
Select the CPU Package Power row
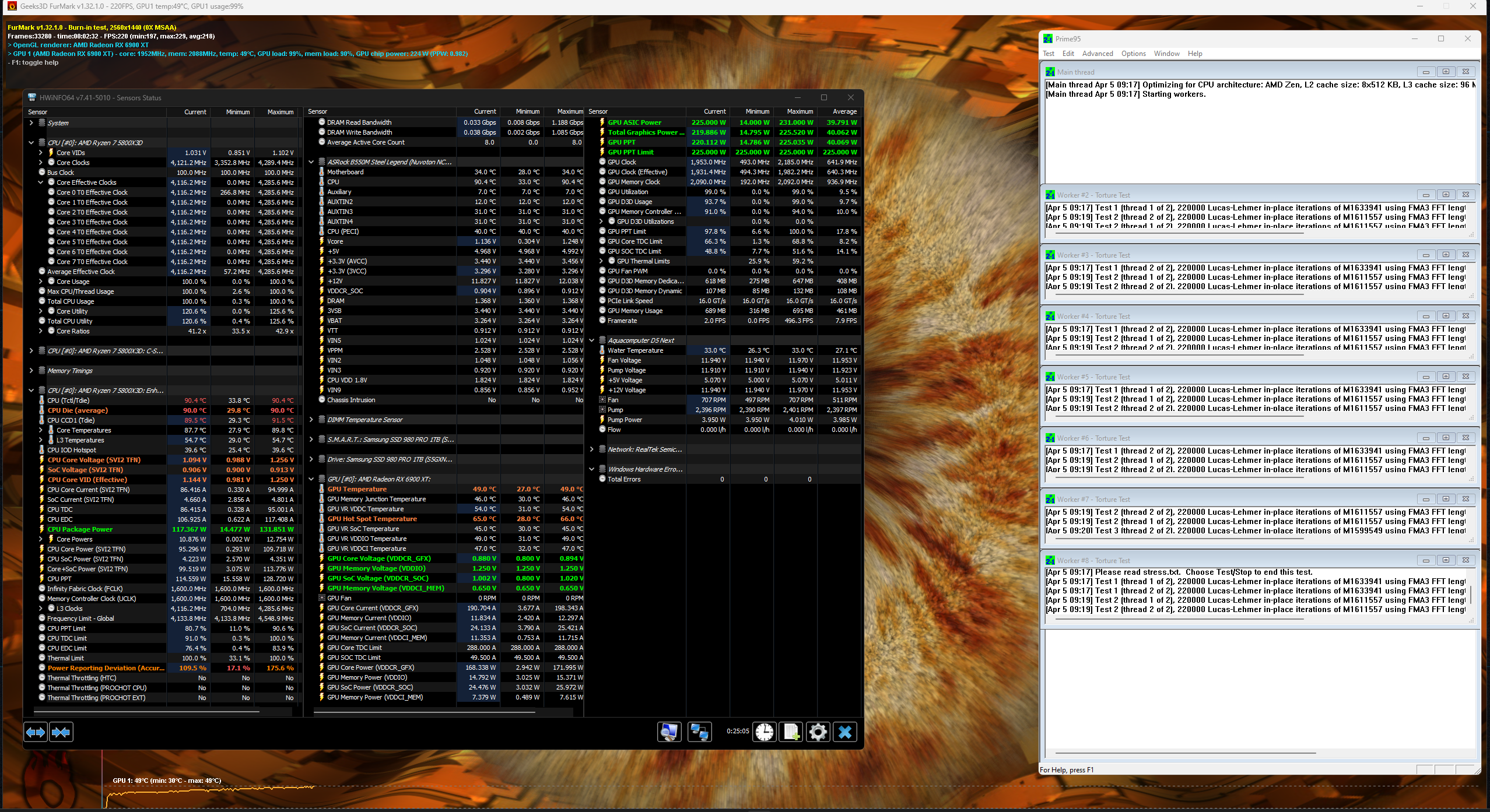(80, 529)
